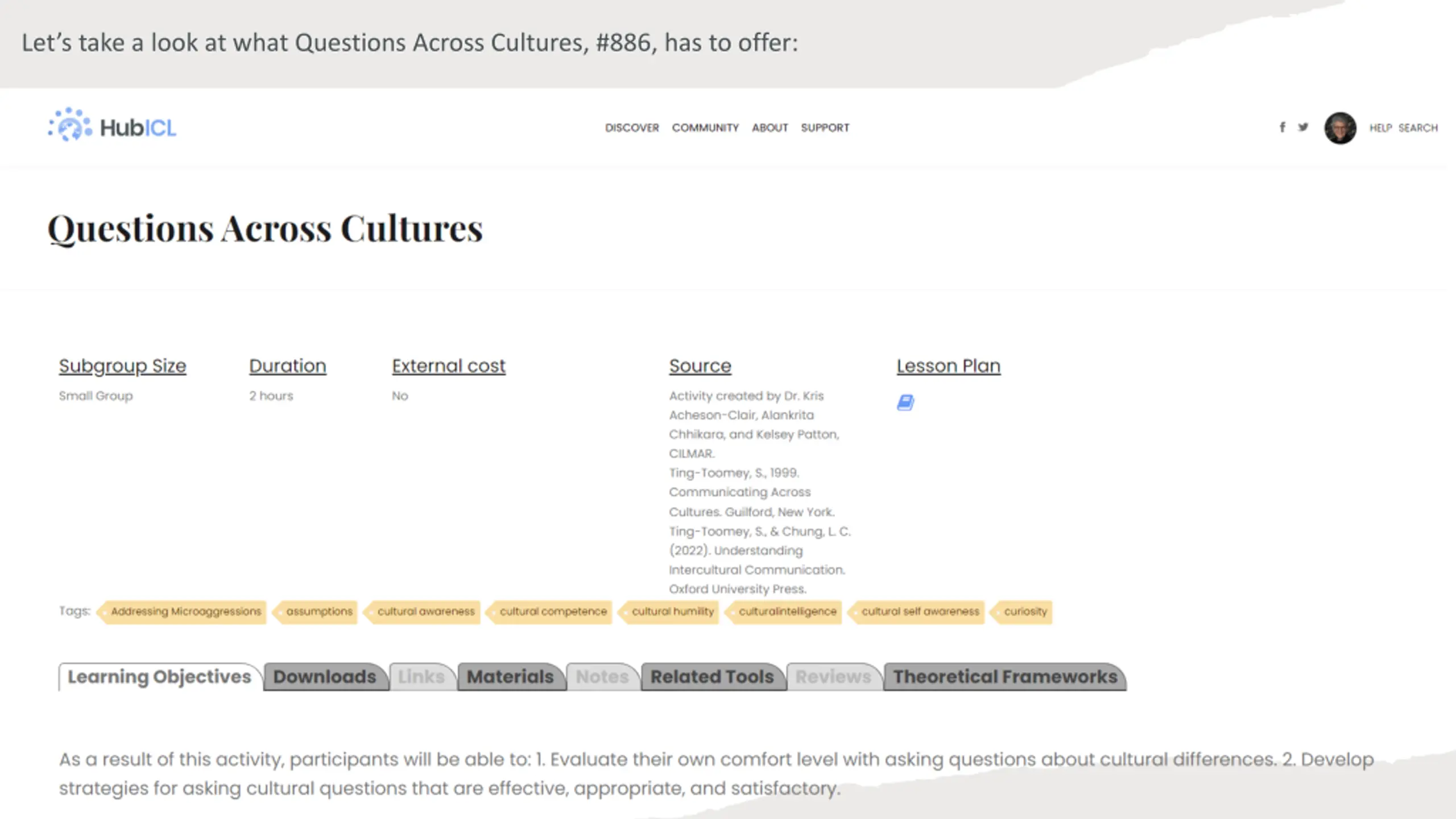The width and height of the screenshot is (1456, 819).
Task: Click the learning objectives paragraph
Action: coord(717,773)
